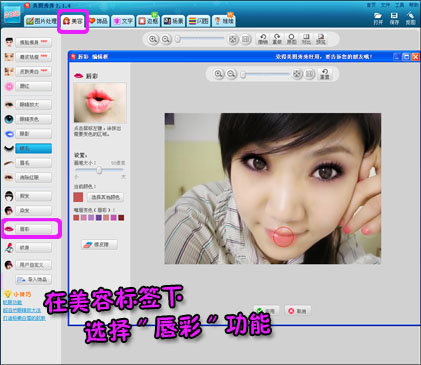421x365 pixels.
Task: Select the 消除红眼 red-eye removal button
Action: [33, 178]
